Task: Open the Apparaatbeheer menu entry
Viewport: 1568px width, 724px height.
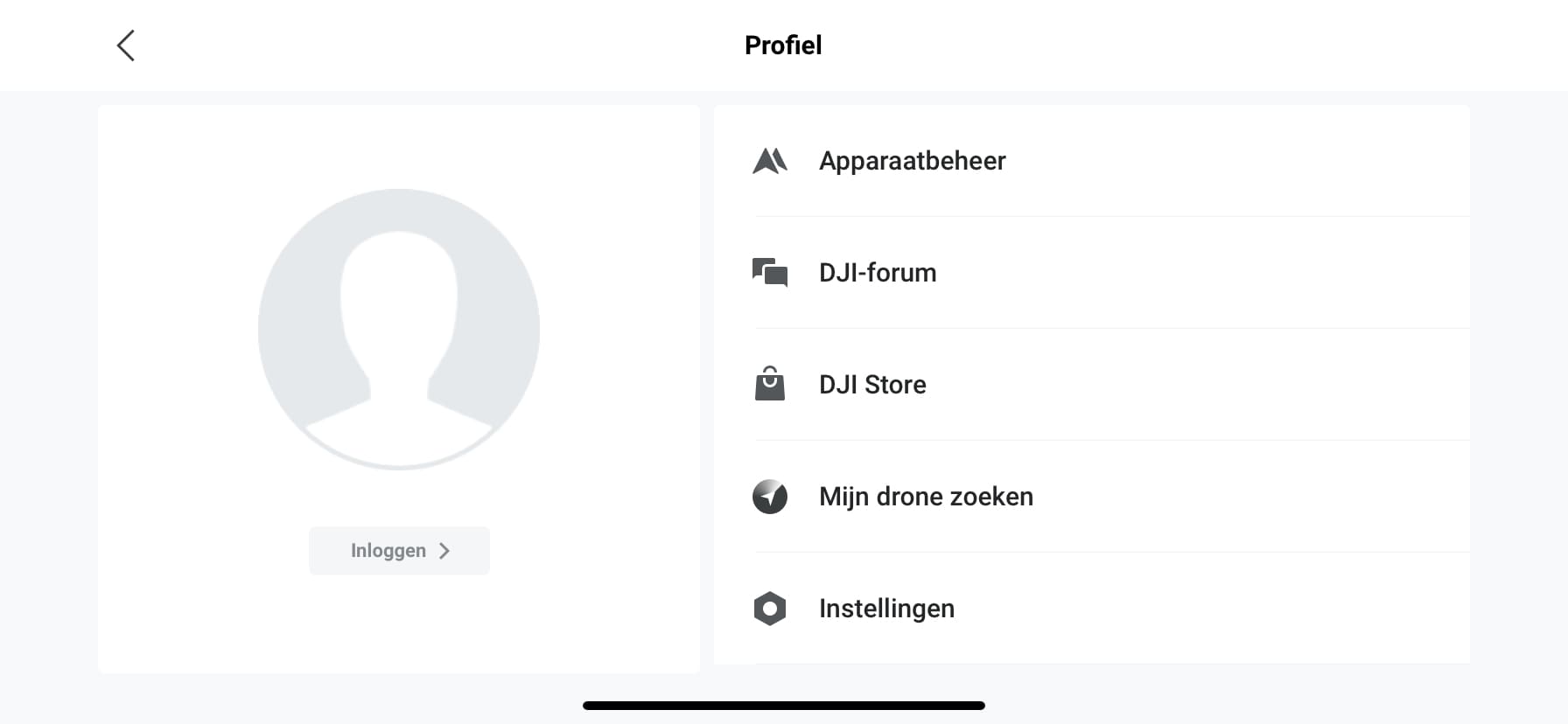Action: click(x=1092, y=161)
